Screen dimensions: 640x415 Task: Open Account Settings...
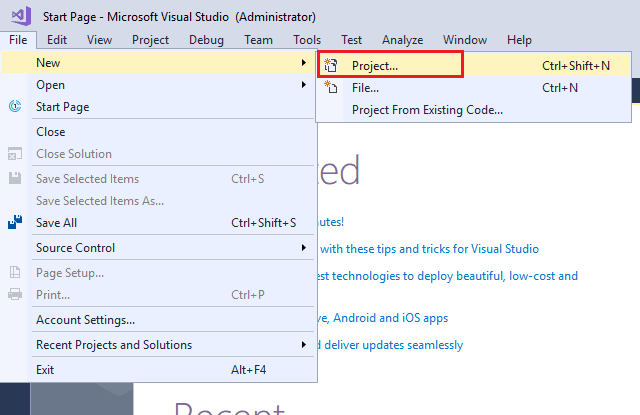(159, 320)
